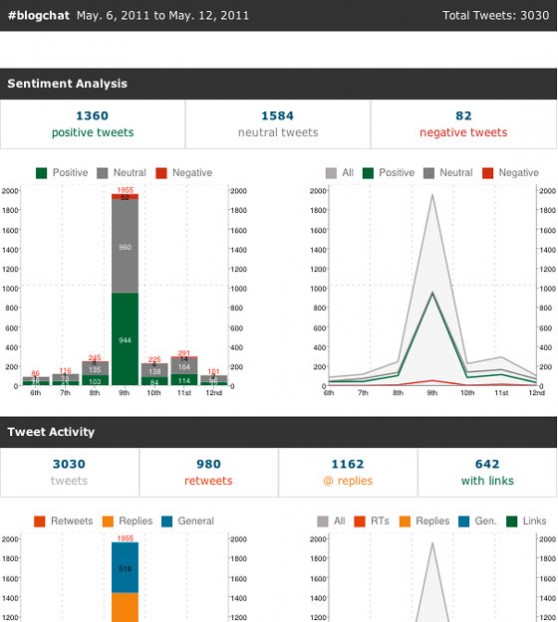Click the gray Neutral swatch in sentiment bar chart legend
The height and width of the screenshot is (622, 558).
102,173
